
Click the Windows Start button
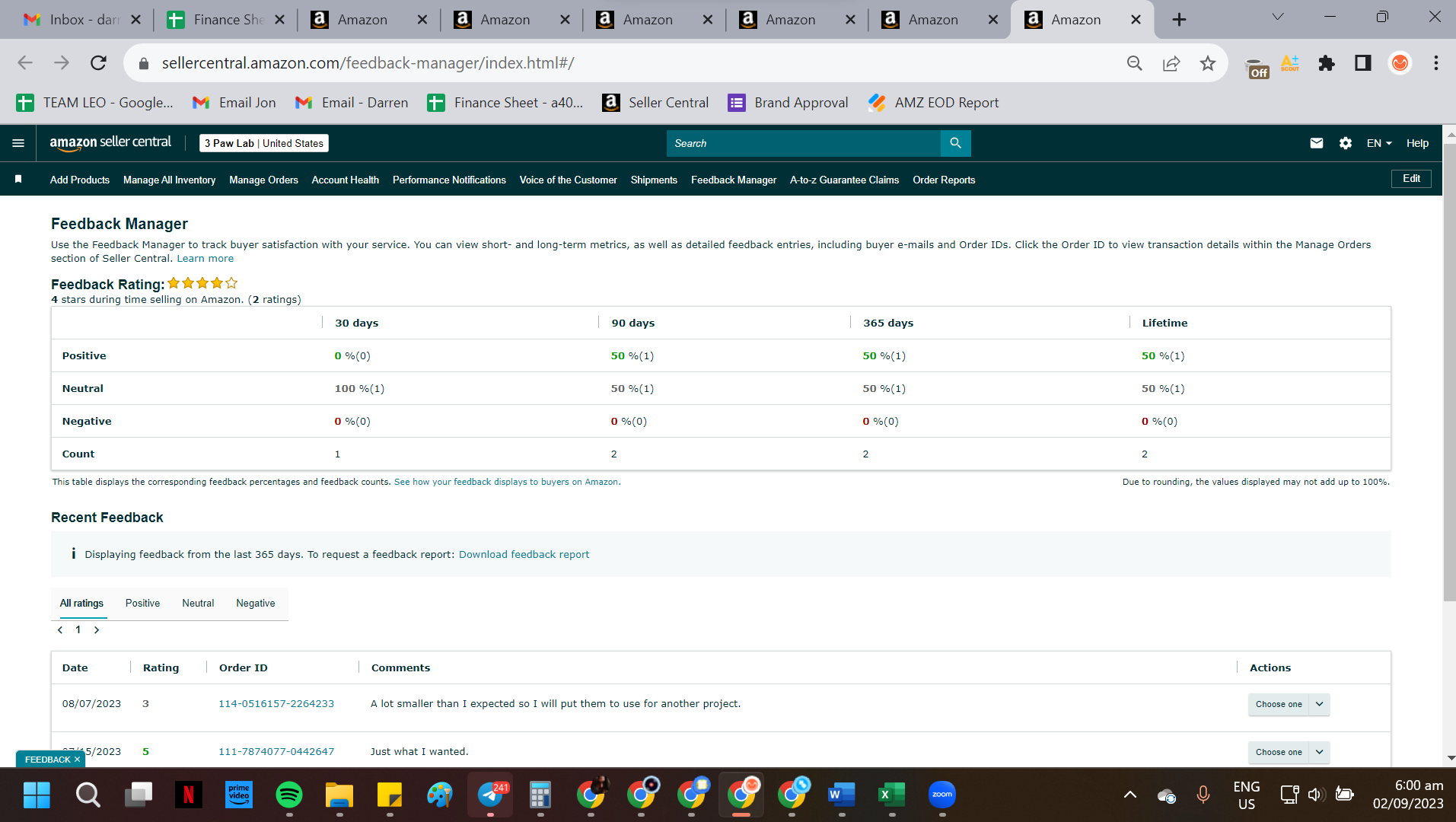pyautogui.click(x=37, y=795)
